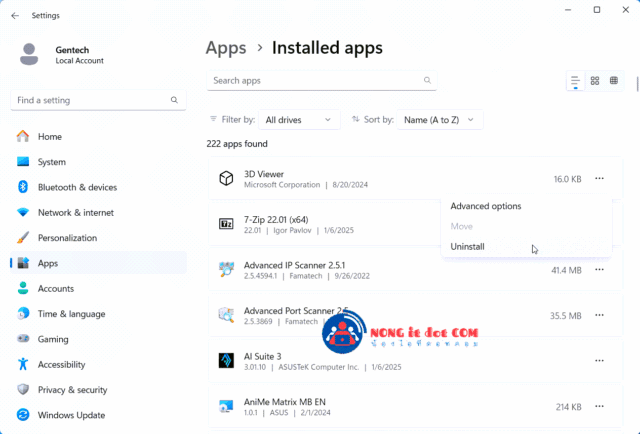
Task: Select the 3D Viewer app name
Action: coord(264,174)
